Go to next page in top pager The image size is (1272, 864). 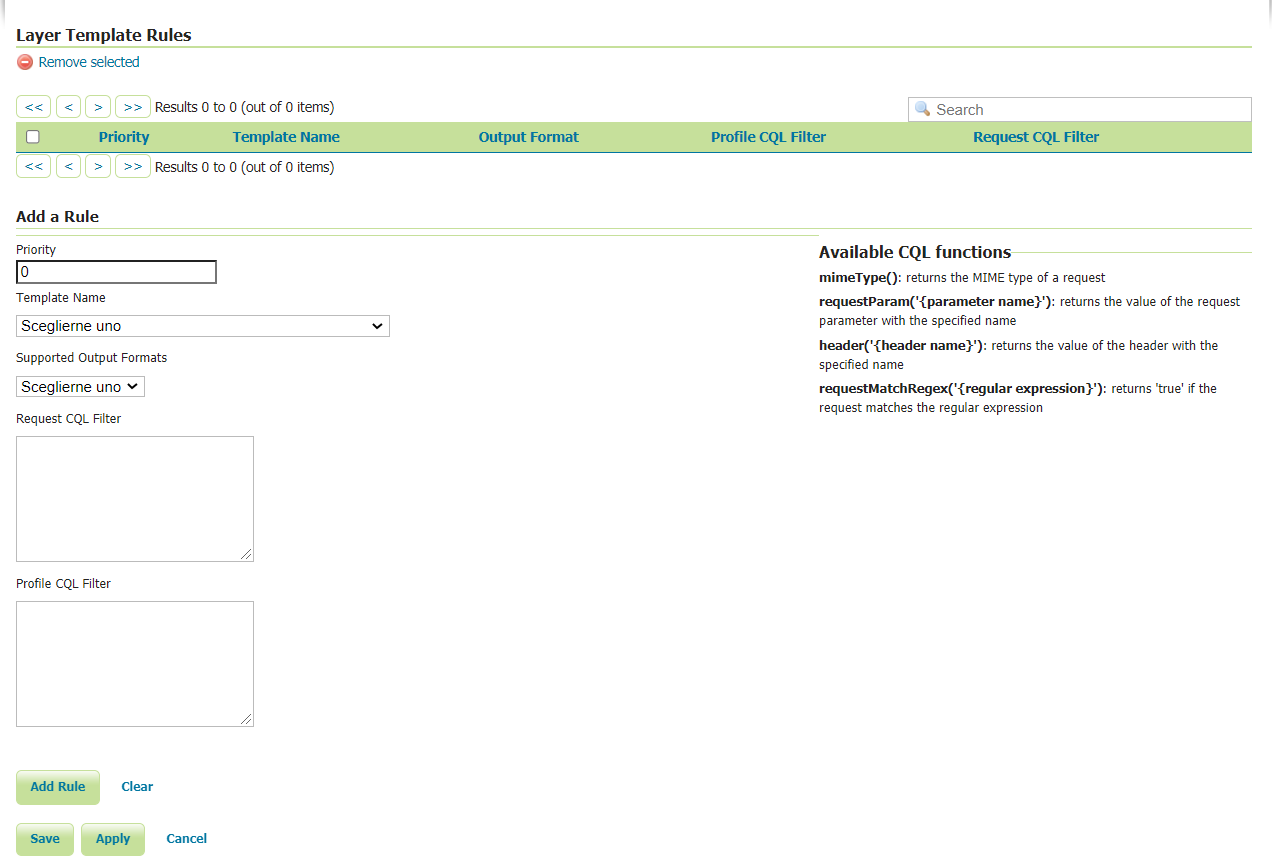click(97, 107)
